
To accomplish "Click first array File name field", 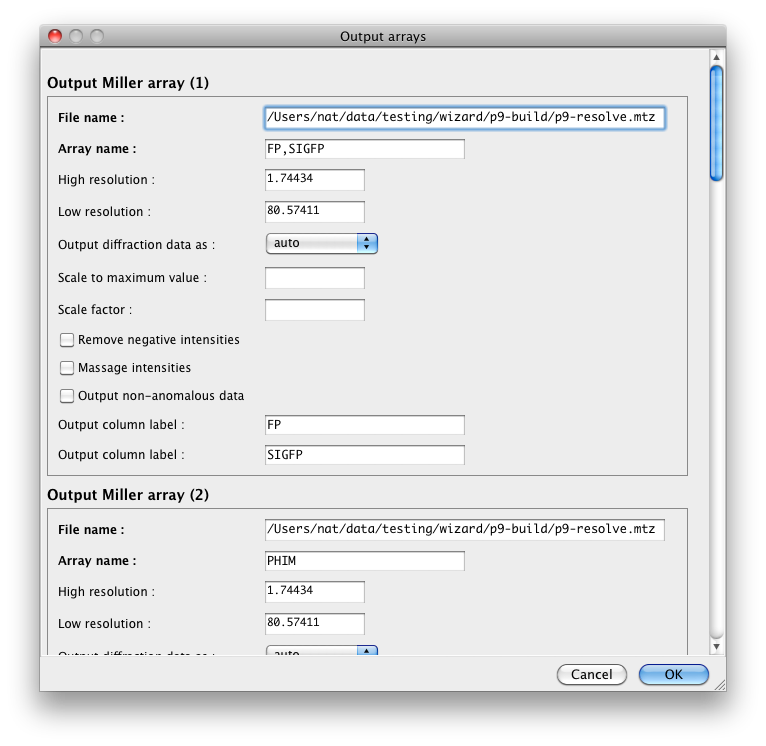I will 464,118.
